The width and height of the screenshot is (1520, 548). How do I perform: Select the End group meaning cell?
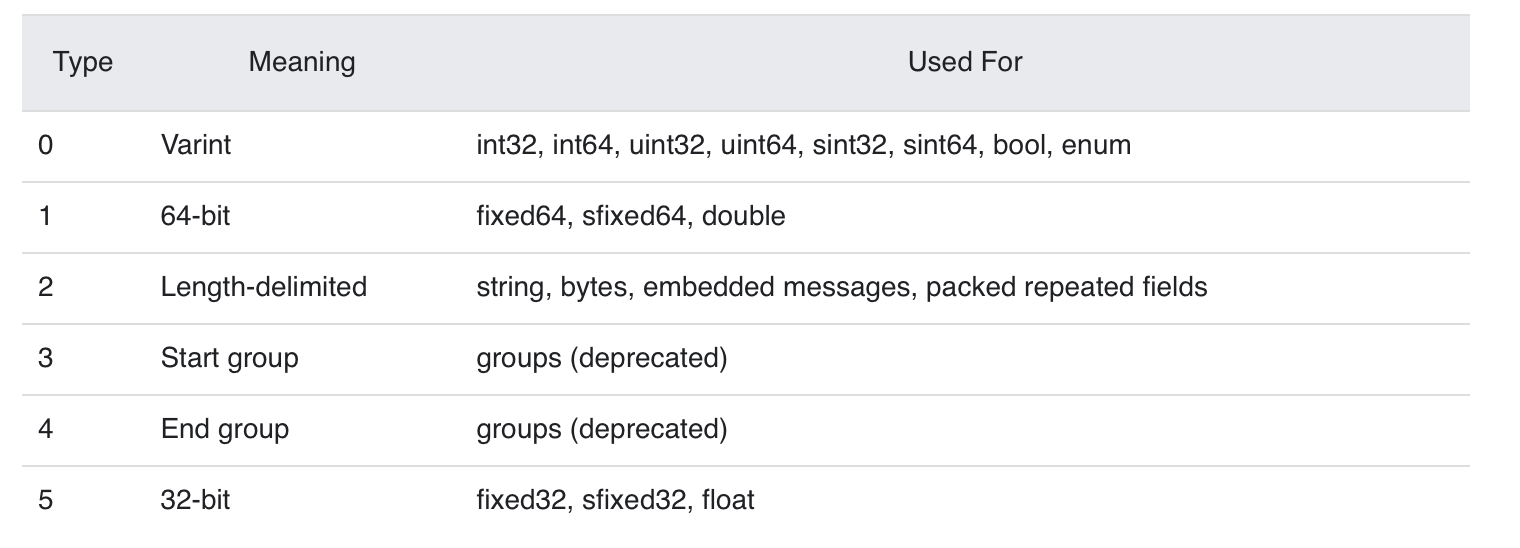pyautogui.click(x=224, y=429)
